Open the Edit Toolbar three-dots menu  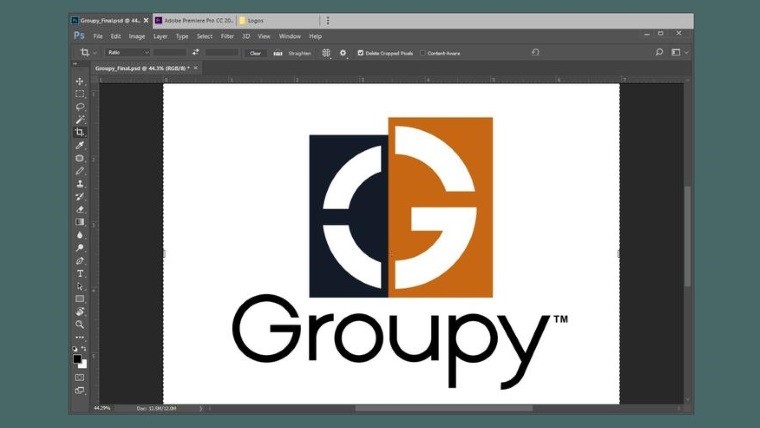[80, 337]
